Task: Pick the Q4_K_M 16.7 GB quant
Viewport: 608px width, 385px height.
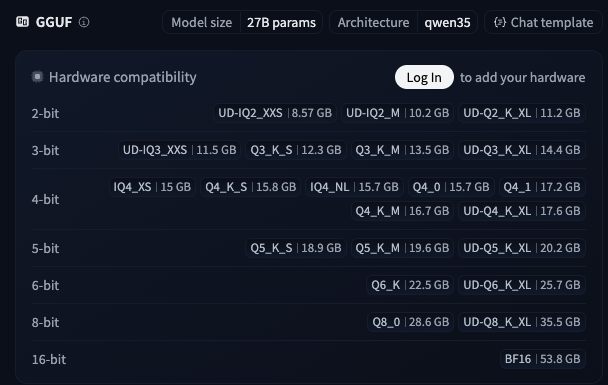Action: coord(402,211)
